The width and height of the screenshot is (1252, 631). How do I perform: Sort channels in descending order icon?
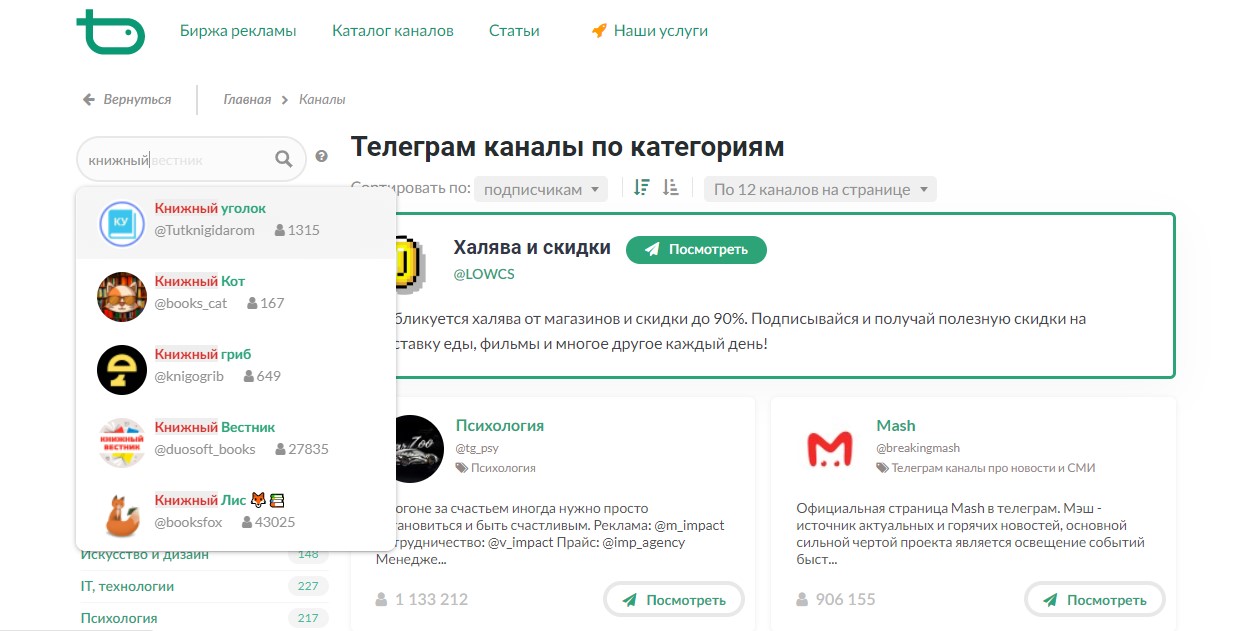[642, 187]
